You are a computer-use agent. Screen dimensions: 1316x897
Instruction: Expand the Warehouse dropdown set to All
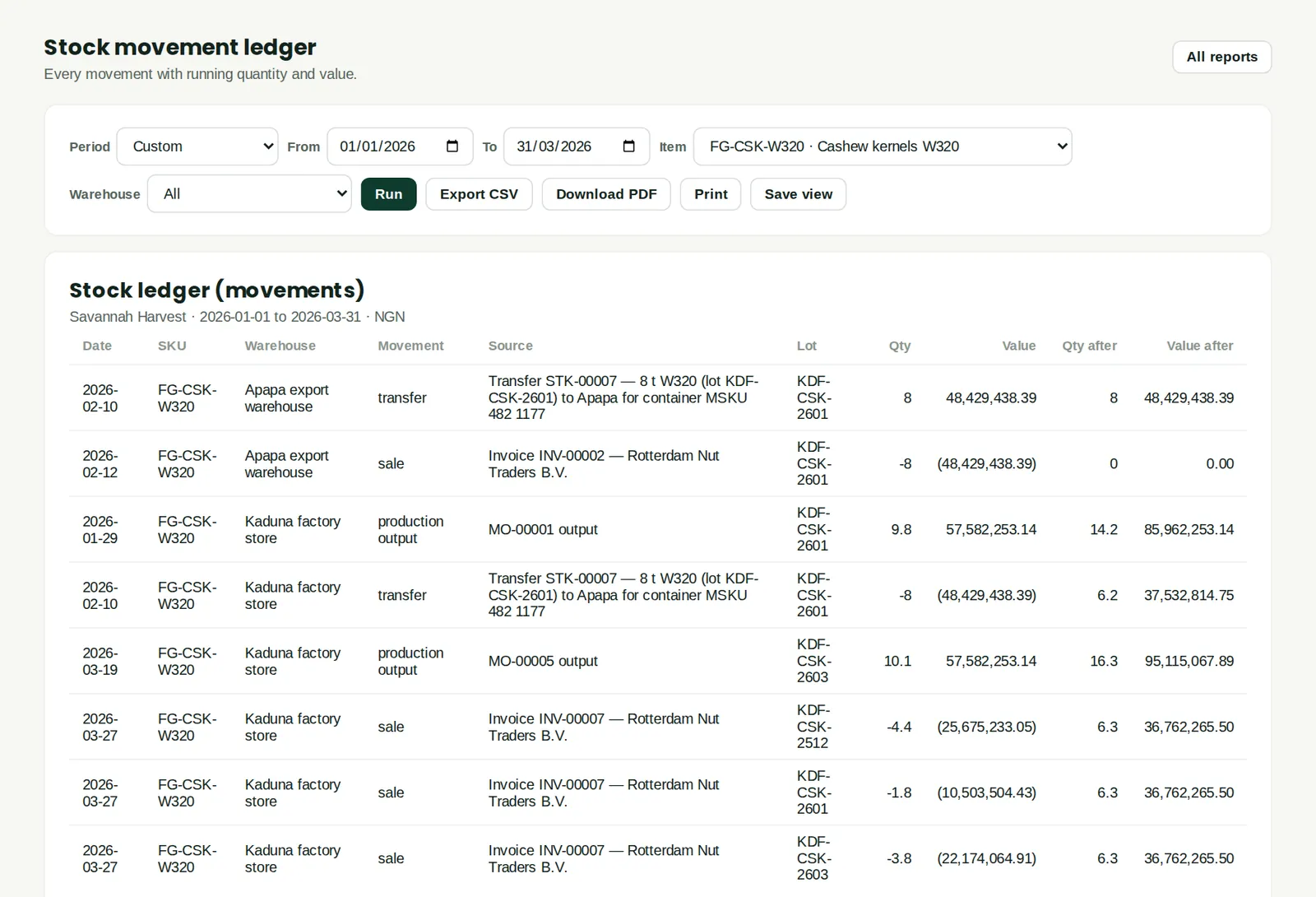point(249,194)
